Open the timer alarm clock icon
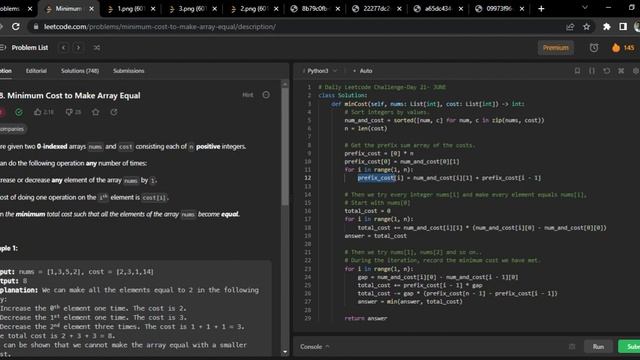The image size is (640, 360). [594, 48]
